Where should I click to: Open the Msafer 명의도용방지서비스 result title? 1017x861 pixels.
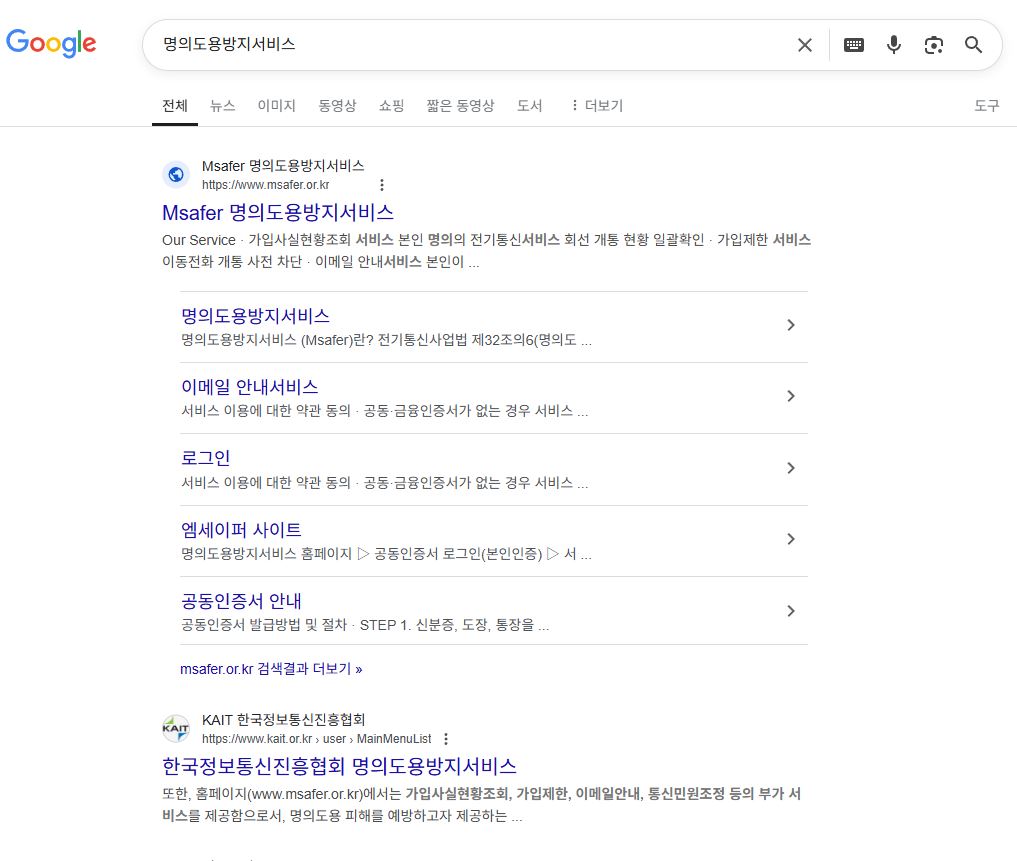[278, 212]
